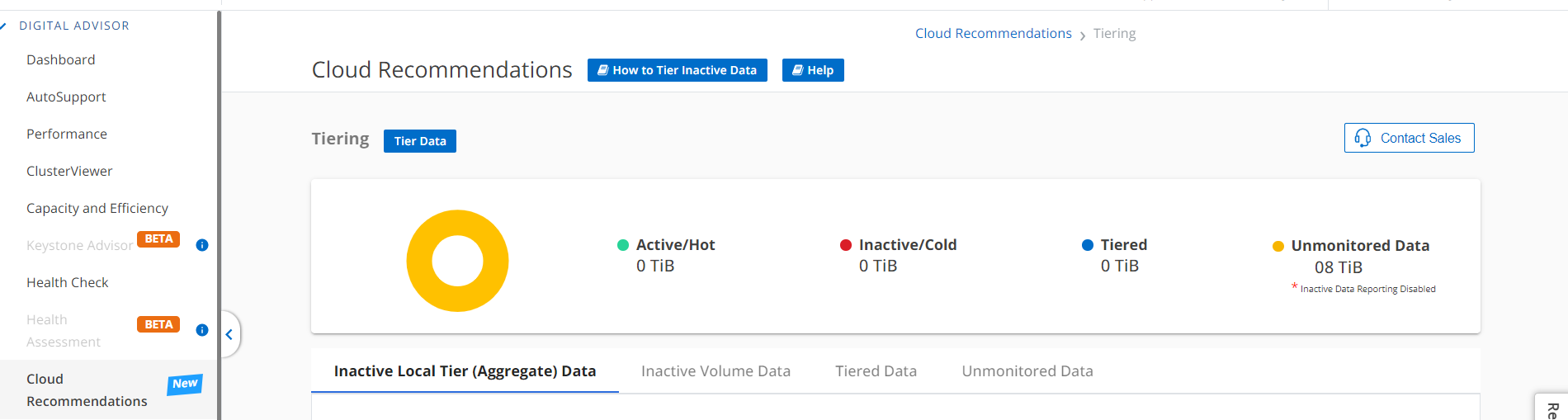
Task: Switch to Inactive Volume Data tab
Action: pos(716,371)
